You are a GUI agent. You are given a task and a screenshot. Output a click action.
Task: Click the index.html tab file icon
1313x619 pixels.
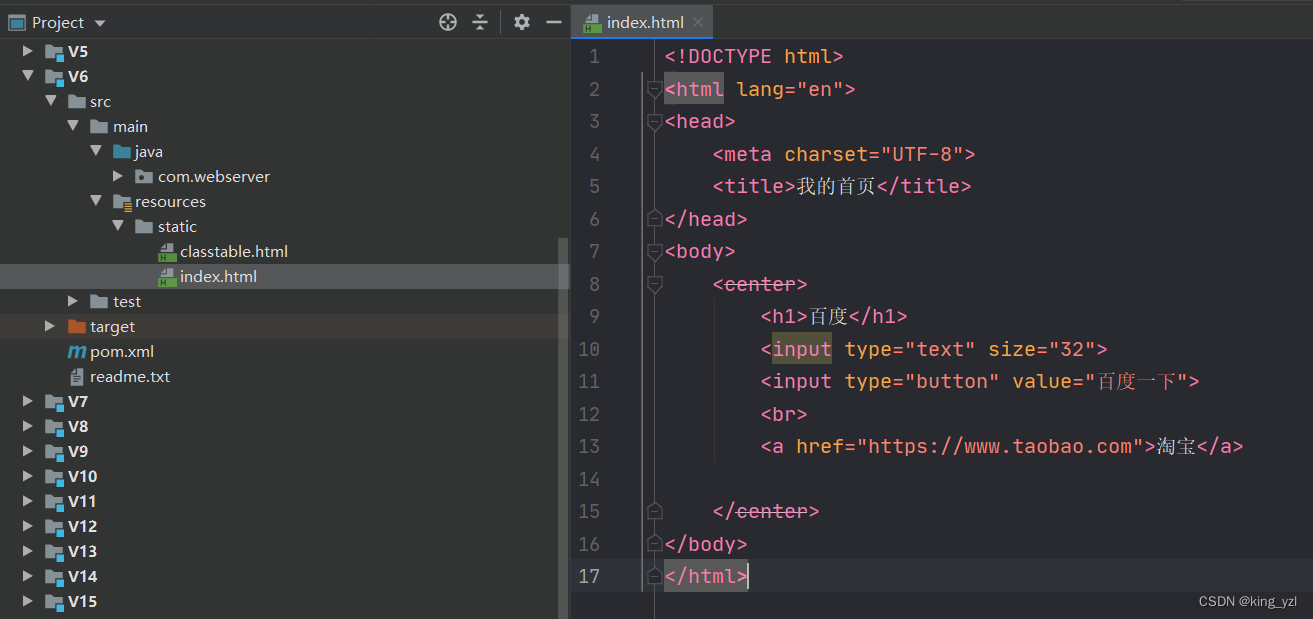[x=592, y=23]
